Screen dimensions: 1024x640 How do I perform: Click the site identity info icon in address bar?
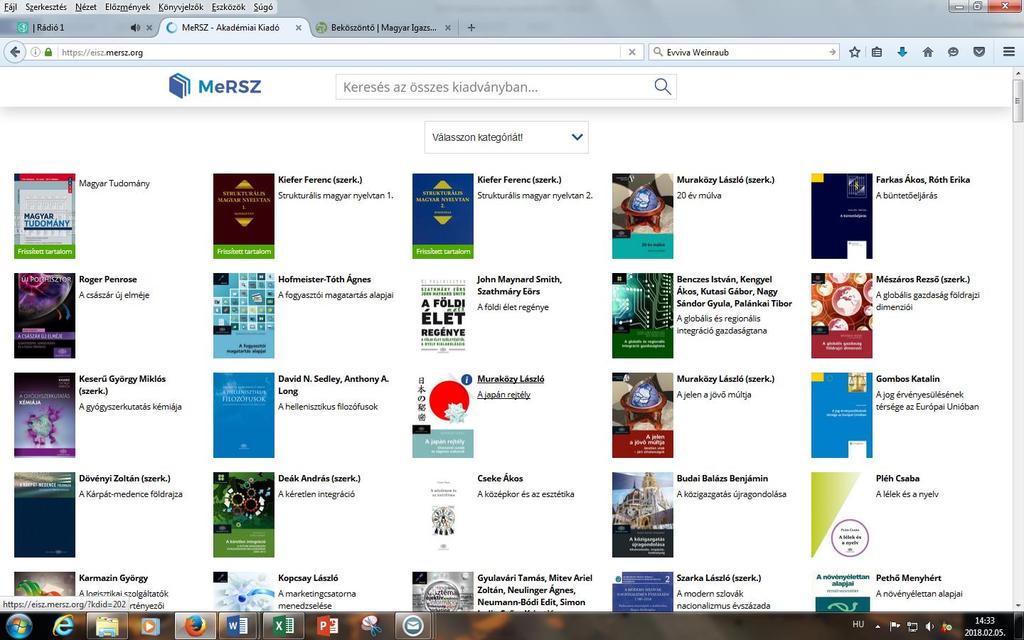point(35,52)
